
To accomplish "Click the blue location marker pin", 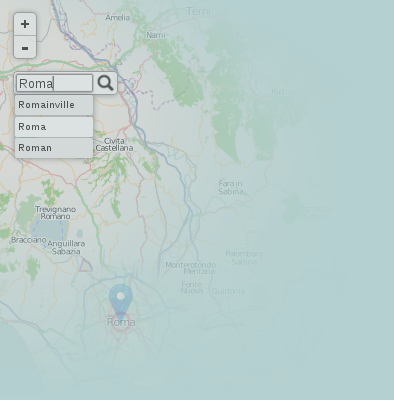I will (121, 300).
